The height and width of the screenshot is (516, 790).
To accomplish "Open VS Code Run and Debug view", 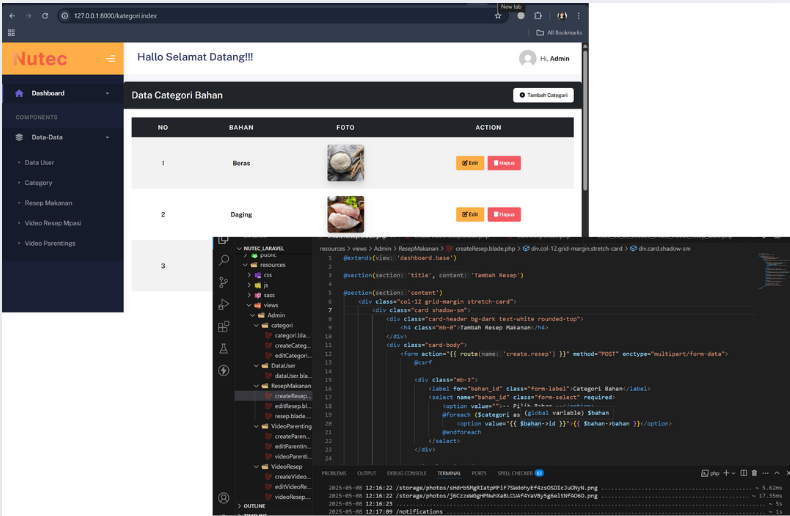I will pyautogui.click(x=224, y=304).
